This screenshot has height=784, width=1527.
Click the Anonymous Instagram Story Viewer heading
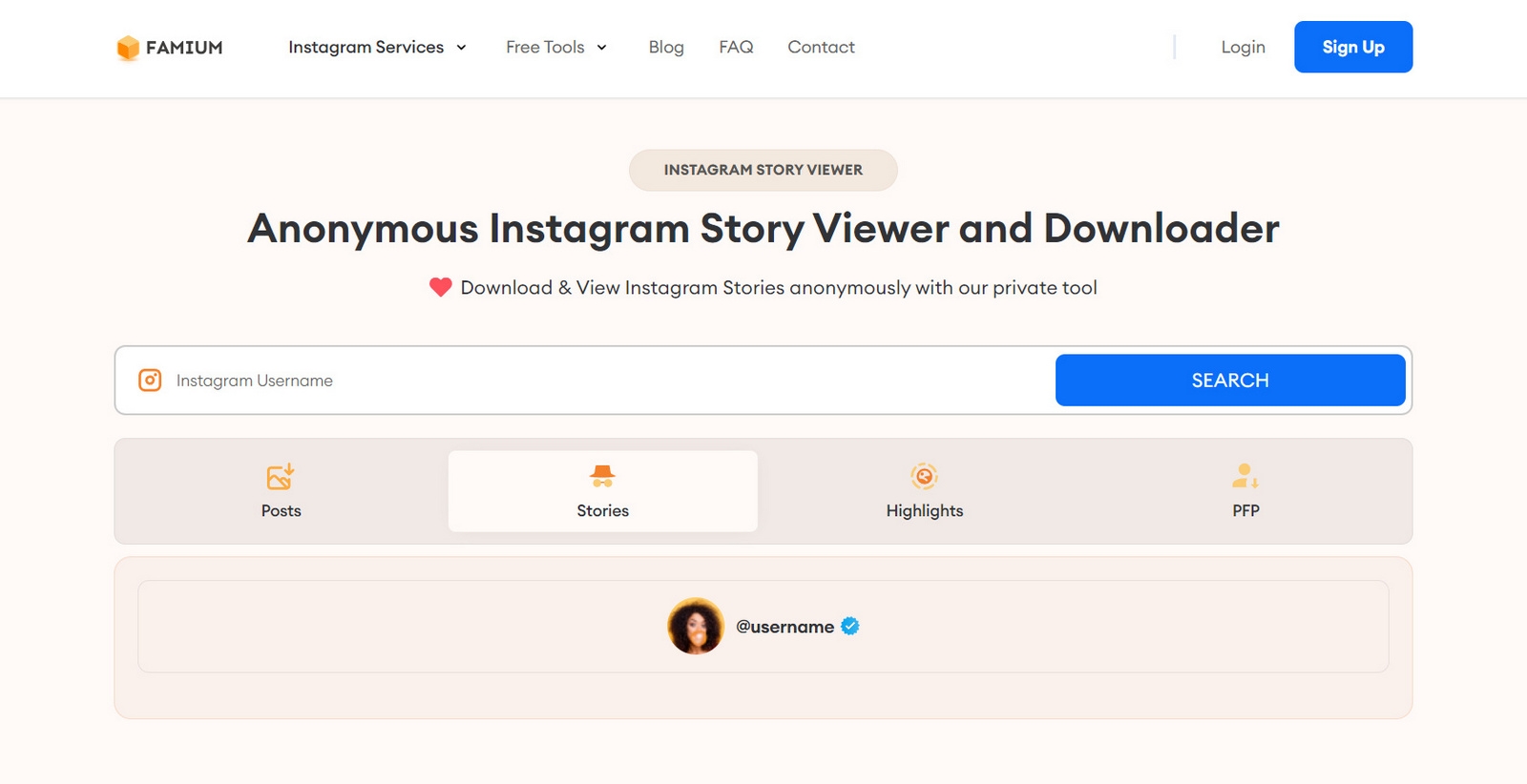(763, 229)
